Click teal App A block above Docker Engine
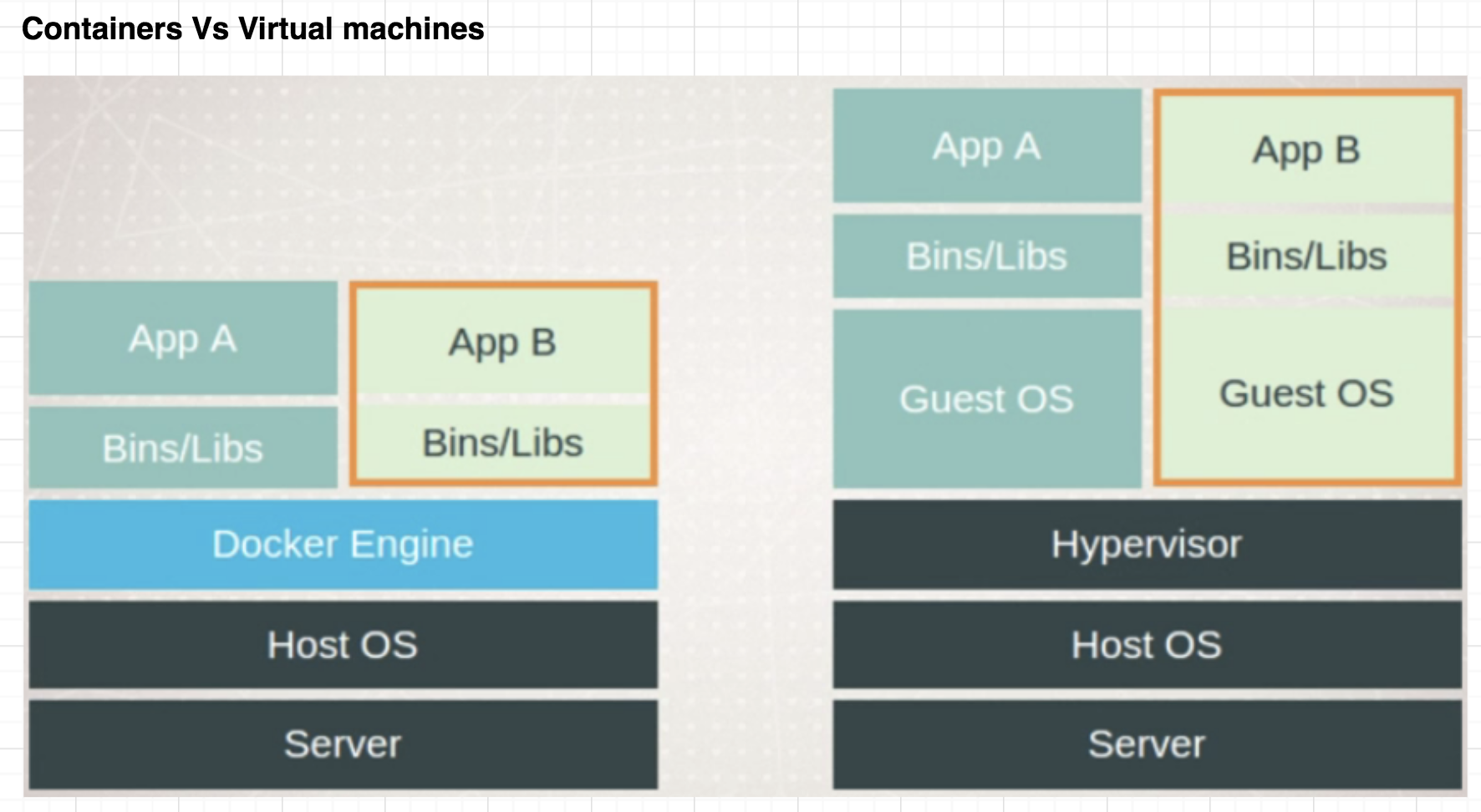This screenshot has height=812, width=1481. tap(183, 338)
